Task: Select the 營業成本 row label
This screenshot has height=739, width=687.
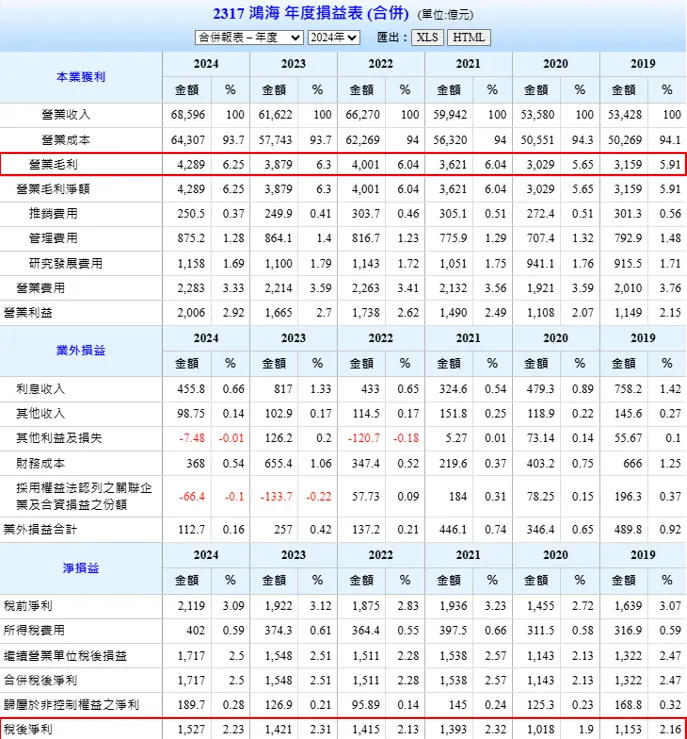Action: coord(65,140)
